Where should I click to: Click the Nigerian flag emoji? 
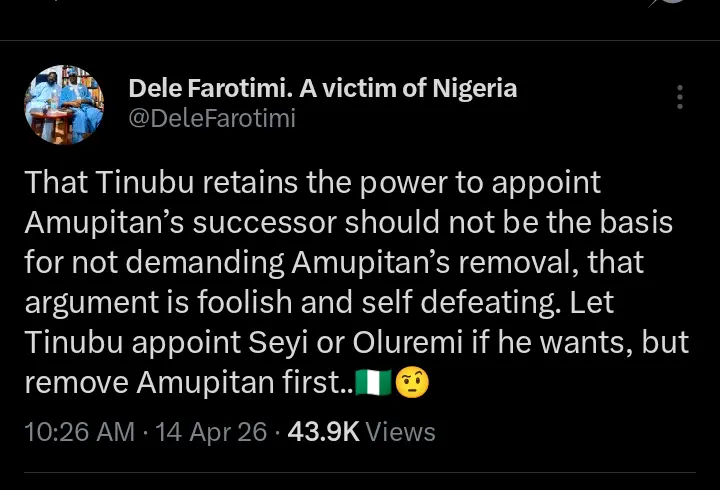point(372,383)
